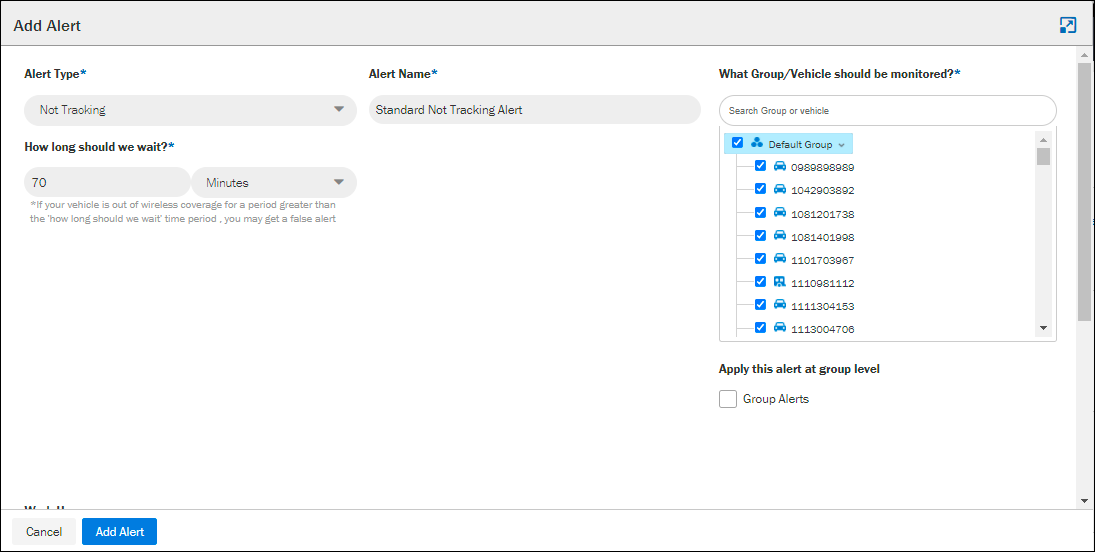This screenshot has height=552, width=1095.
Task: Click the vehicle list scrollbar up arrow
Action: [1043, 139]
